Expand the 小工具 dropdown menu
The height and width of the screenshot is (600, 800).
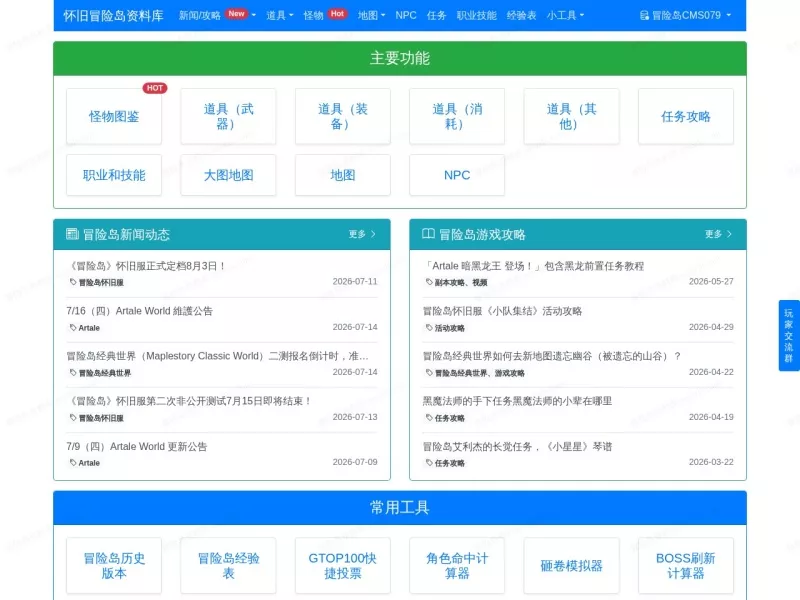(x=565, y=15)
